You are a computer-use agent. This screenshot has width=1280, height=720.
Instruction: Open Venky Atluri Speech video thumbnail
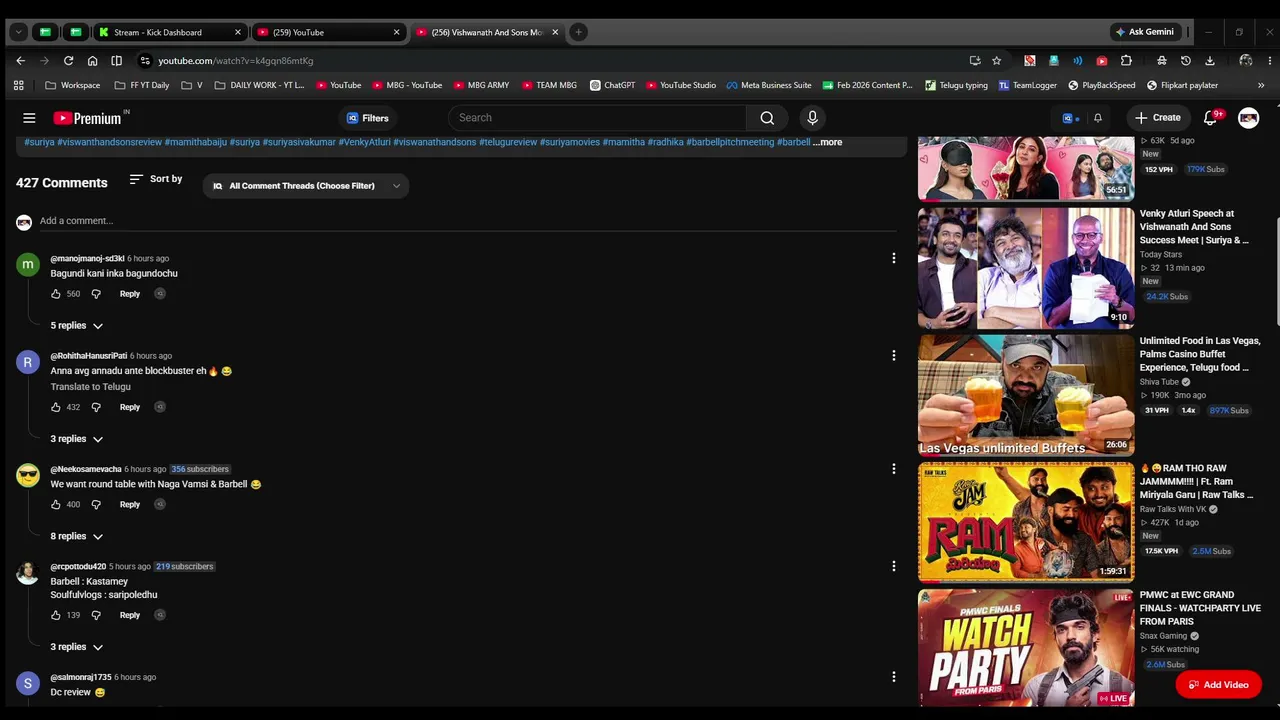pyautogui.click(x=1026, y=268)
